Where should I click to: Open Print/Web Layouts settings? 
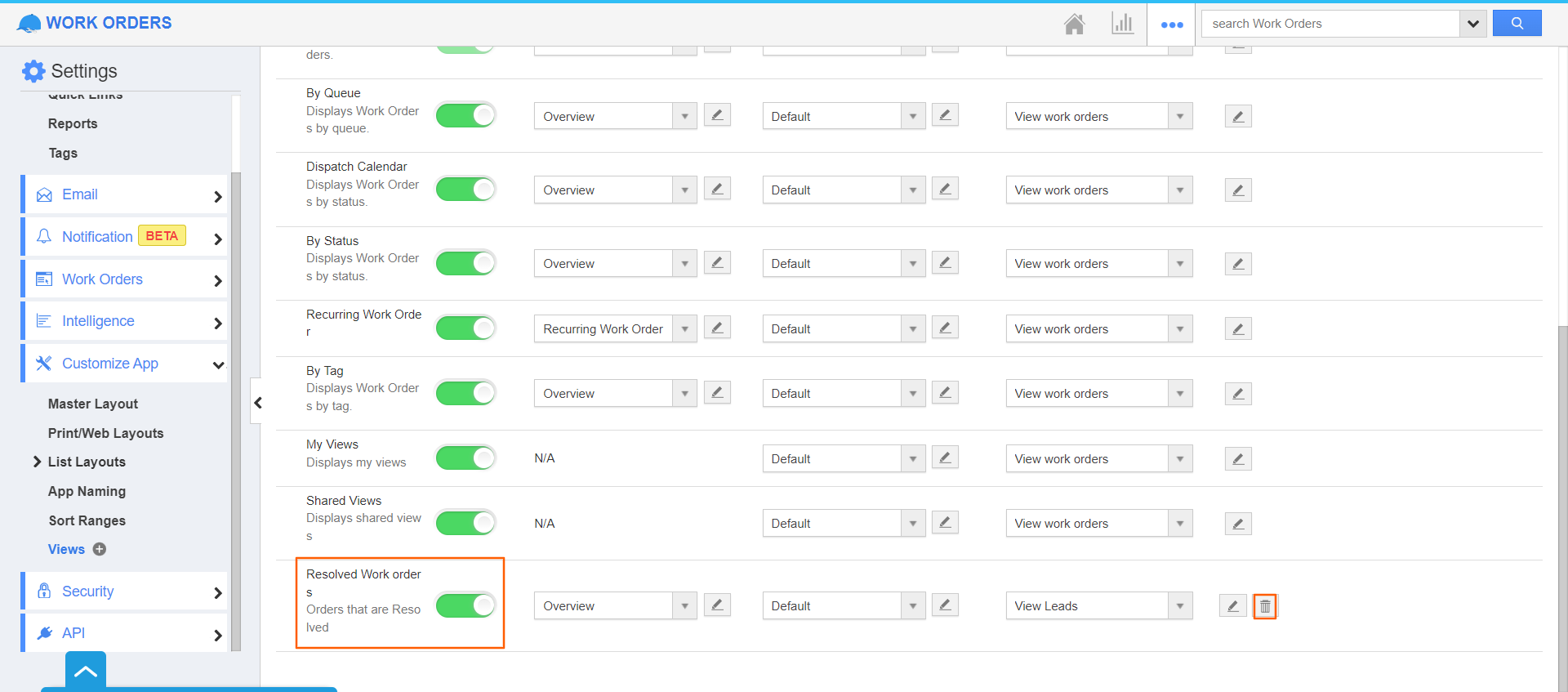(105, 433)
